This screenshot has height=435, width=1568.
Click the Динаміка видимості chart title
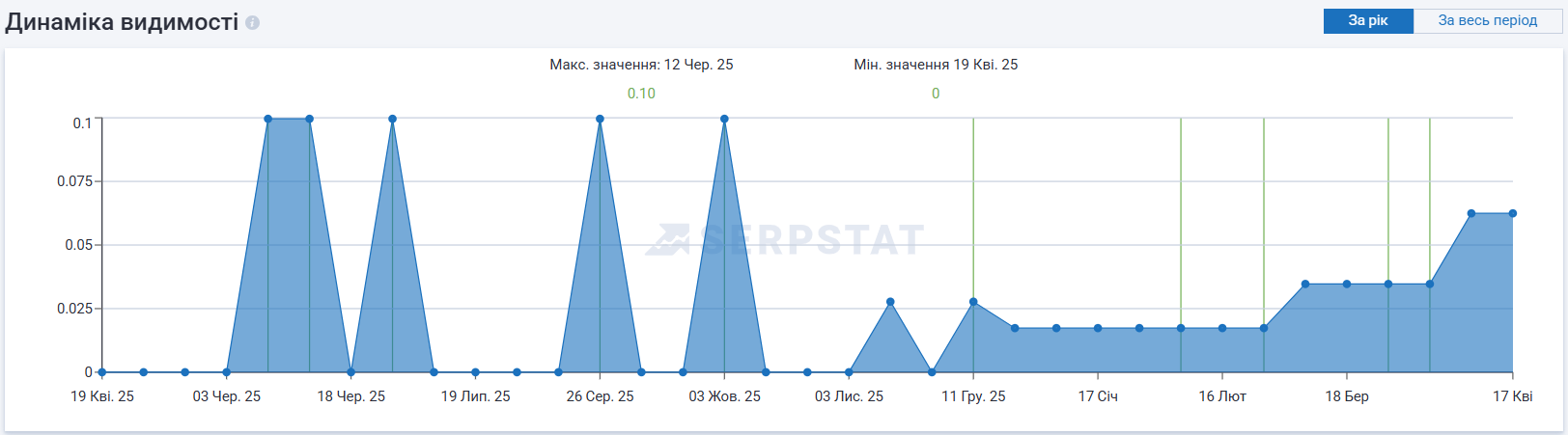122,22
